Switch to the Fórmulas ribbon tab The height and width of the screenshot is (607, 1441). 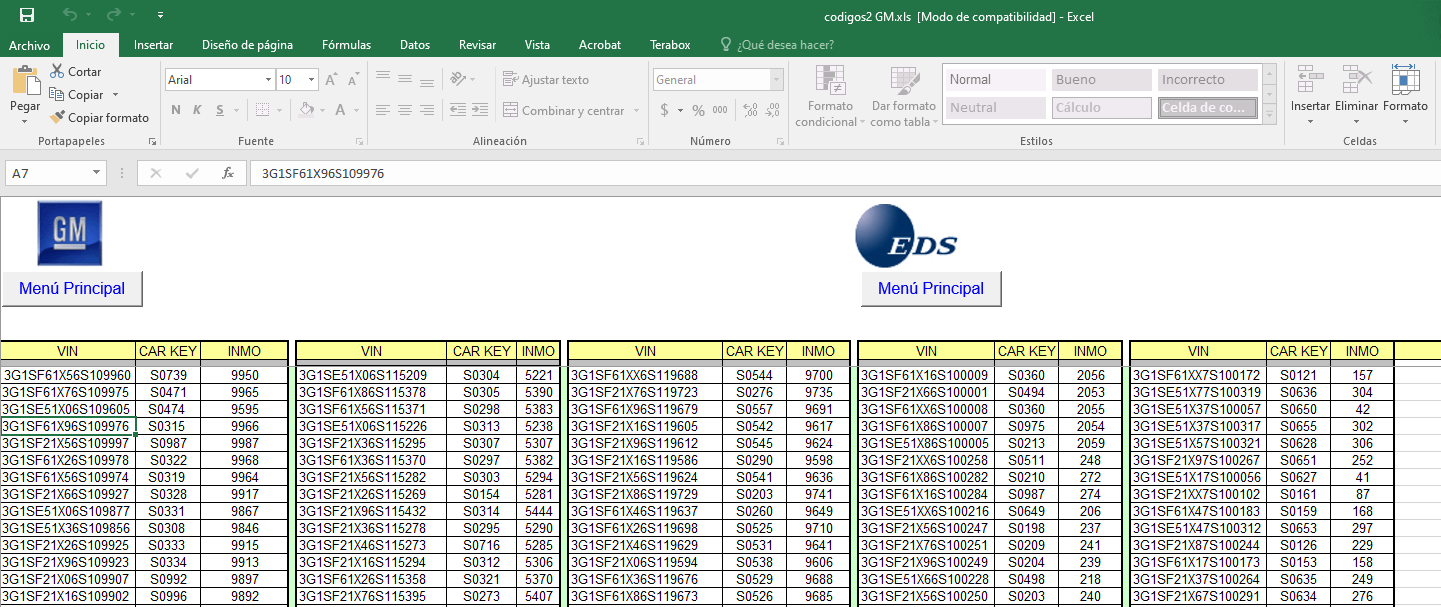346,45
